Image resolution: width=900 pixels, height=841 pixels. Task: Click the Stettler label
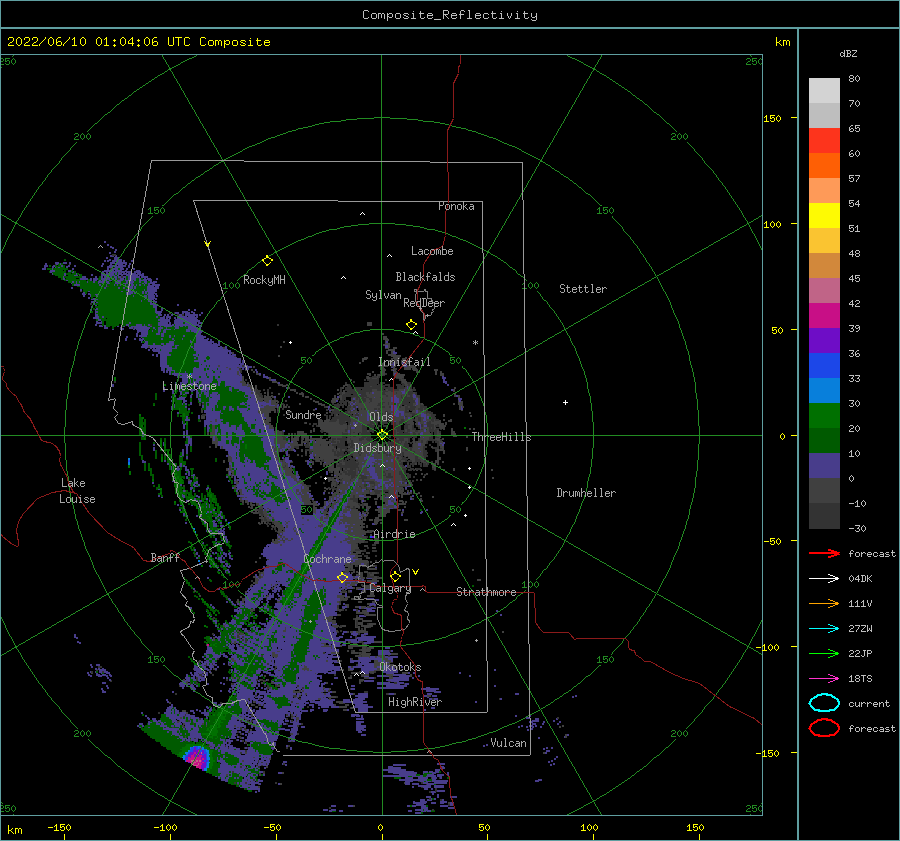tap(583, 289)
